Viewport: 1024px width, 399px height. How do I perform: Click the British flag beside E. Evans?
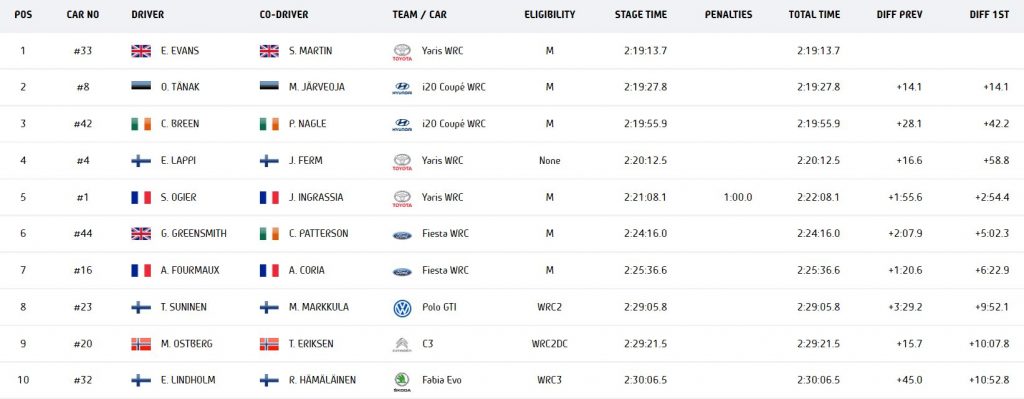tap(141, 51)
